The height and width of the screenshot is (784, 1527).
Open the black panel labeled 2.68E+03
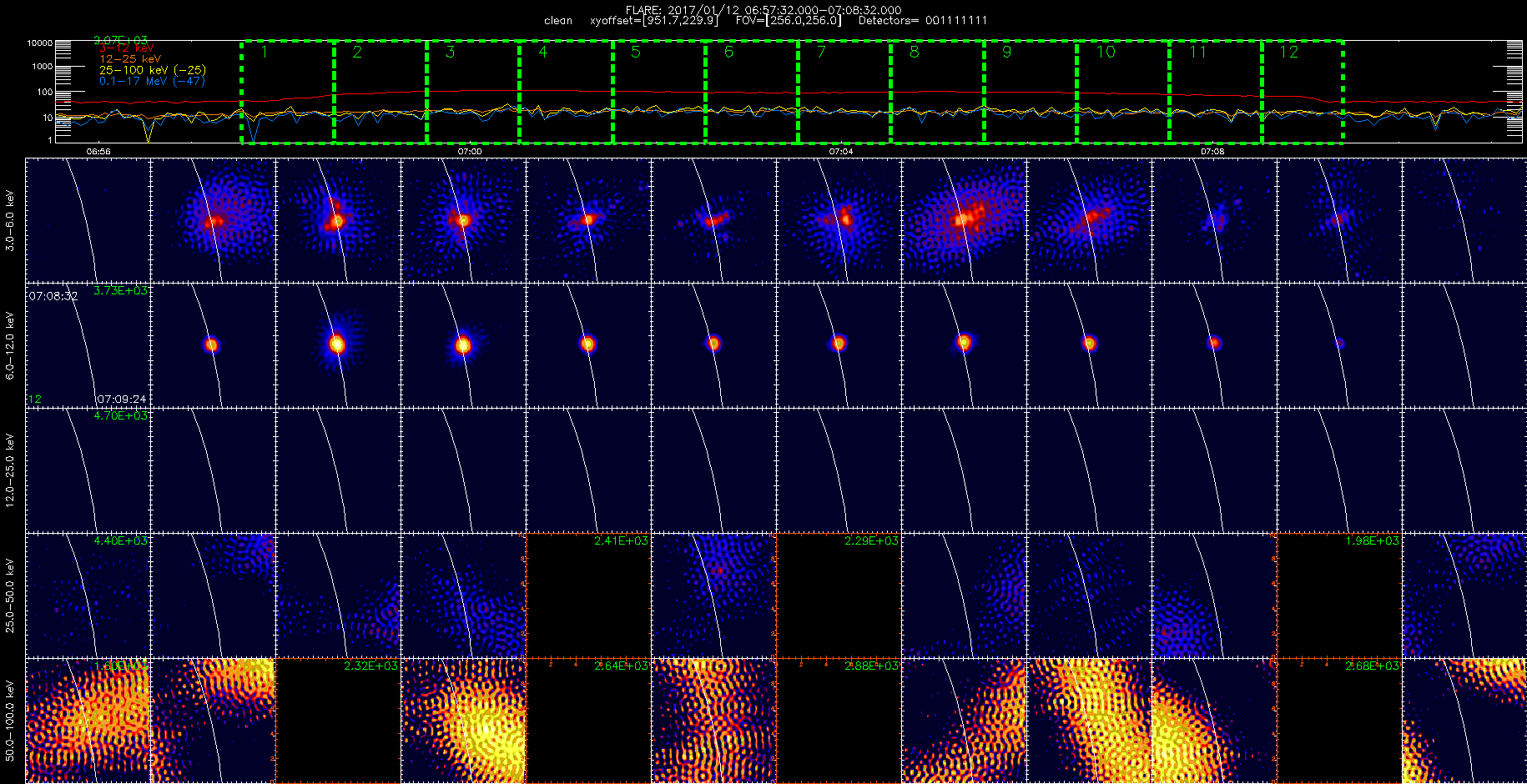pyautogui.click(x=1339, y=721)
